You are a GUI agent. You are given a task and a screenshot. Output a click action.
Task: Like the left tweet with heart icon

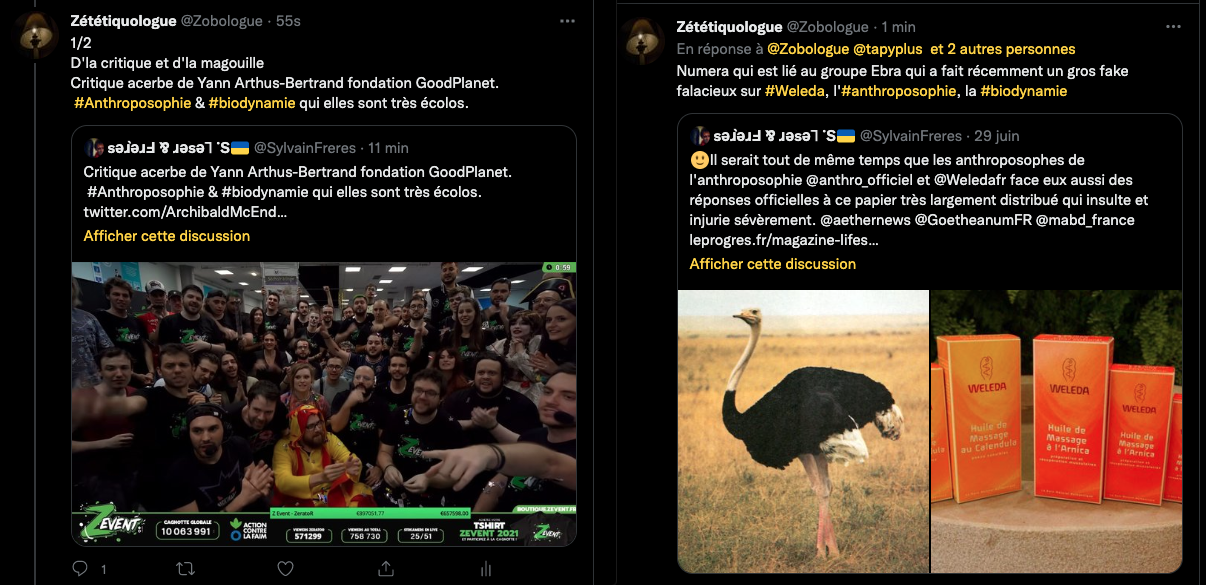coord(285,568)
